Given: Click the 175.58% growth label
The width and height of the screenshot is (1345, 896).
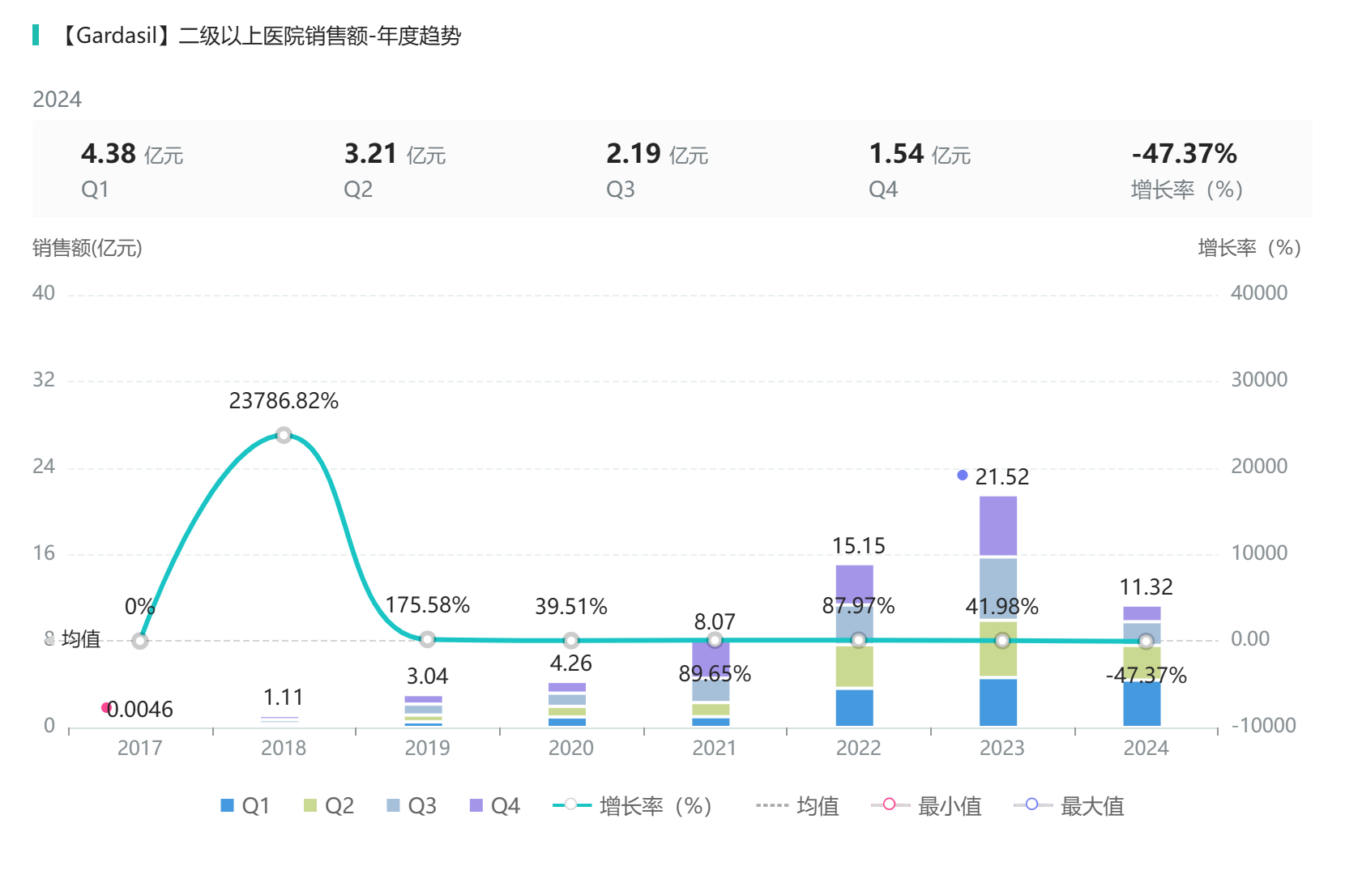Looking at the screenshot, I should pyautogui.click(x=428, y=605).
